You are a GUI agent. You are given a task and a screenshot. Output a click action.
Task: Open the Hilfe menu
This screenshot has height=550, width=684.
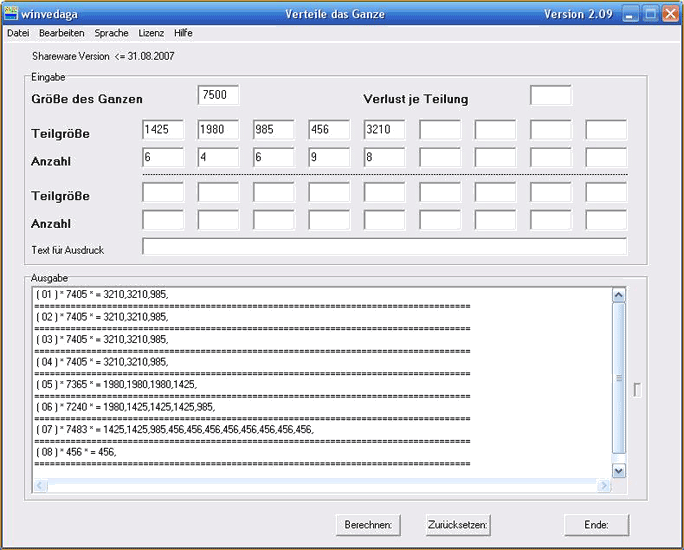tap(183, 33)
